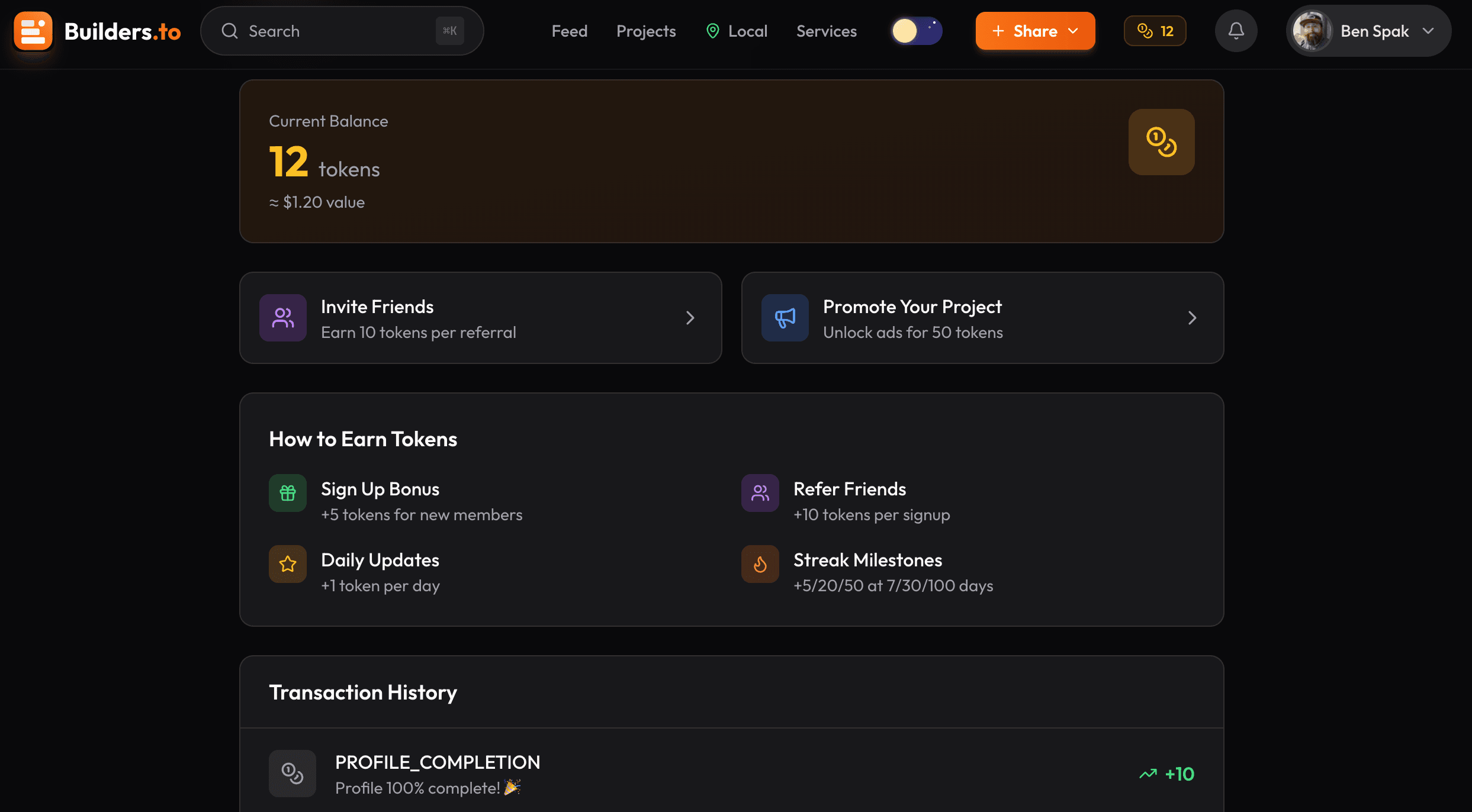1472x812 pixels.
Task: Open Promote Your Project chevron arrow
Action: coord(1193,318)
